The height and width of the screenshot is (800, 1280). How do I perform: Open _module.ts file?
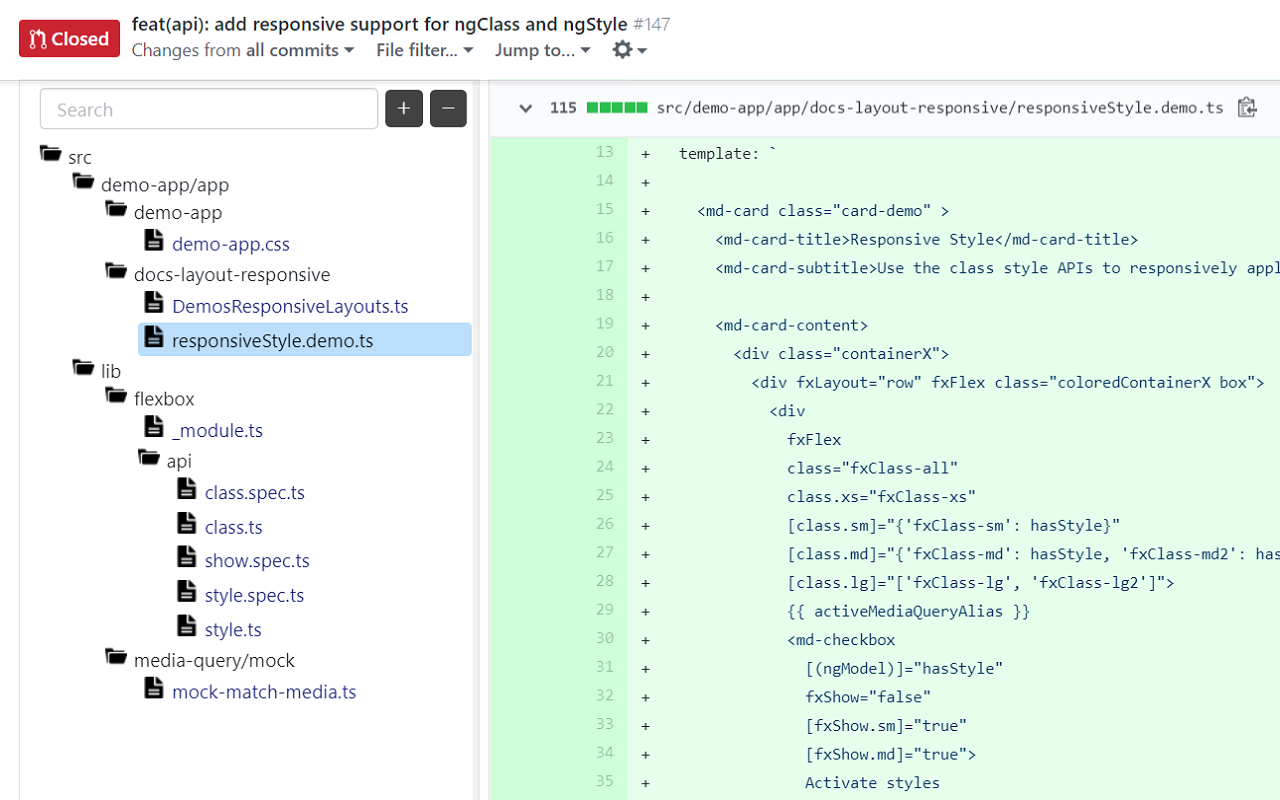click(x=217, y=431)
